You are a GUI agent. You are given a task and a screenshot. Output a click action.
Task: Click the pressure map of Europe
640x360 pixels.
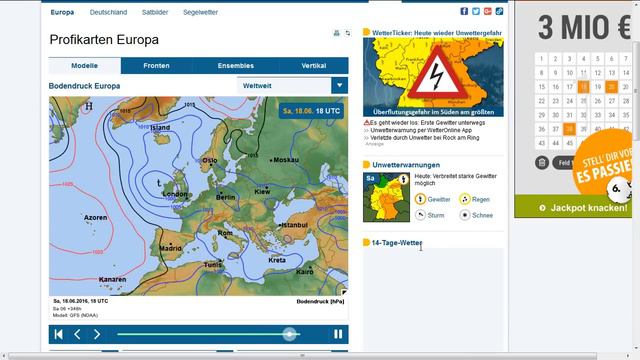point(198,196)
